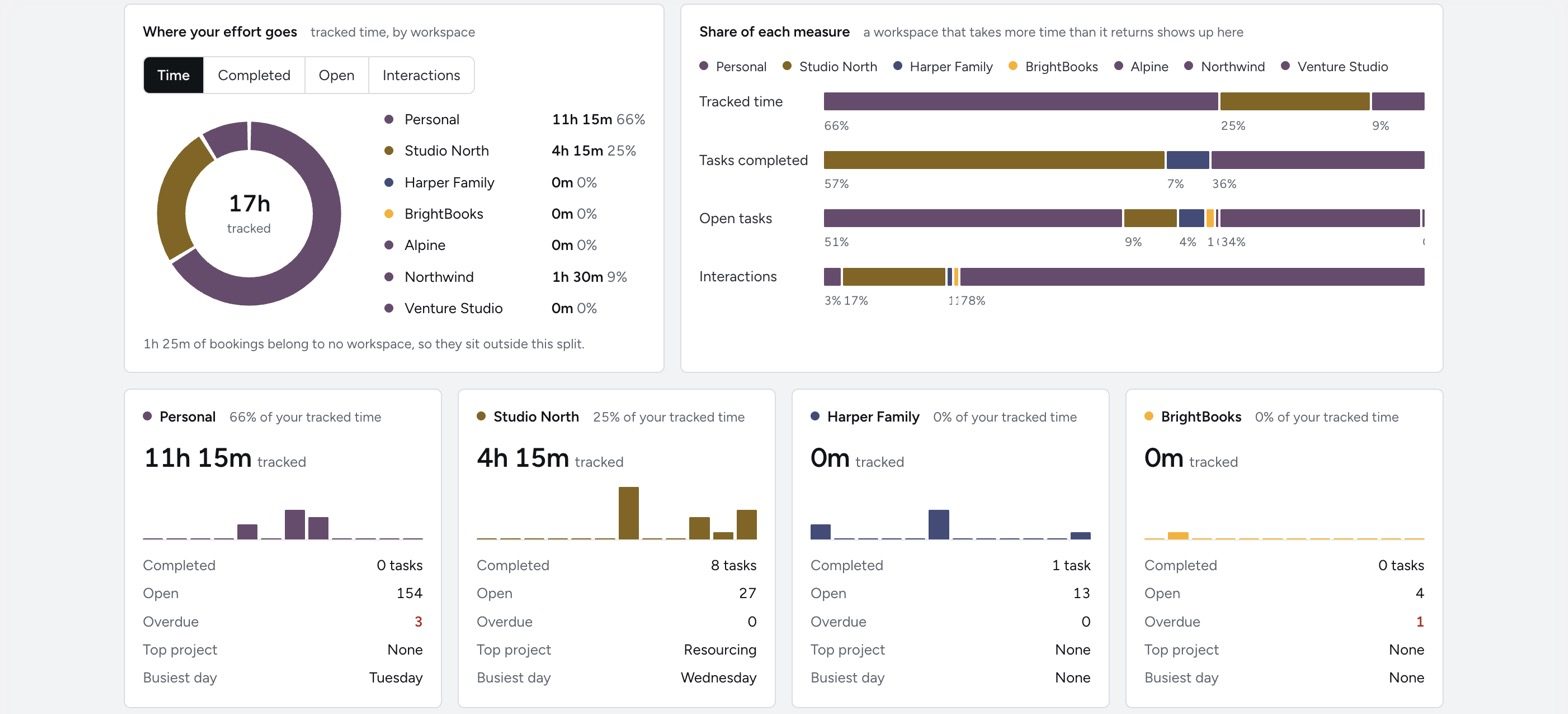Click the tallest bar in Studio North sparkline
The width and height of the screenshot is (1568, 714).
click(628, 513)
